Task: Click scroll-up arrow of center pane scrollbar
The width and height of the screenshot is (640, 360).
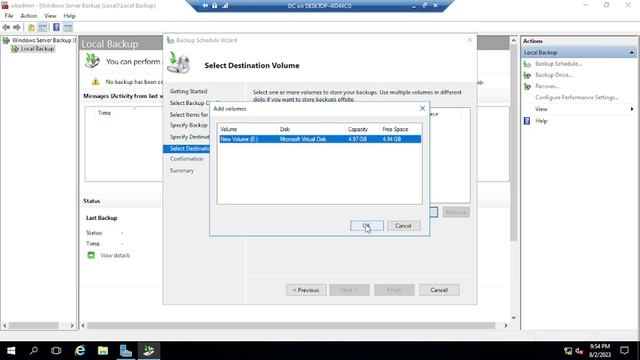Action: pos(513,40)
